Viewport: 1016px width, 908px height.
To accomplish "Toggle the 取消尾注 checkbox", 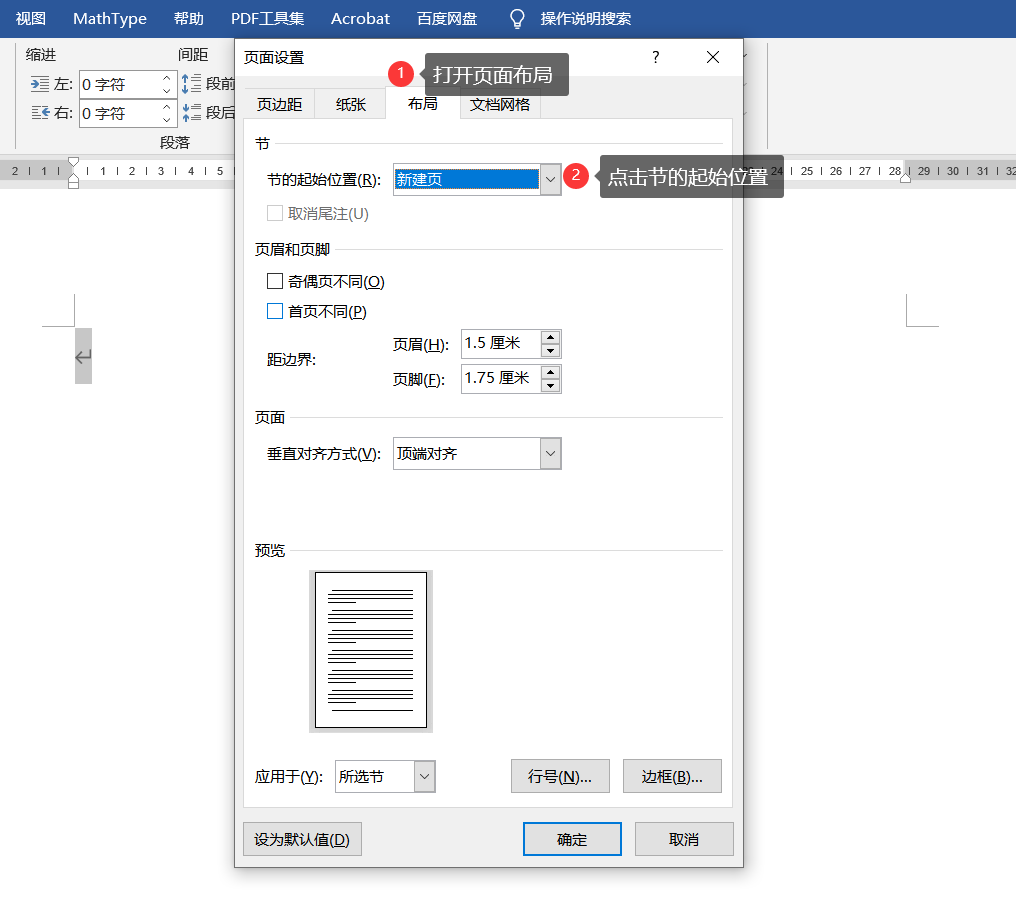I will coord(275,213).
